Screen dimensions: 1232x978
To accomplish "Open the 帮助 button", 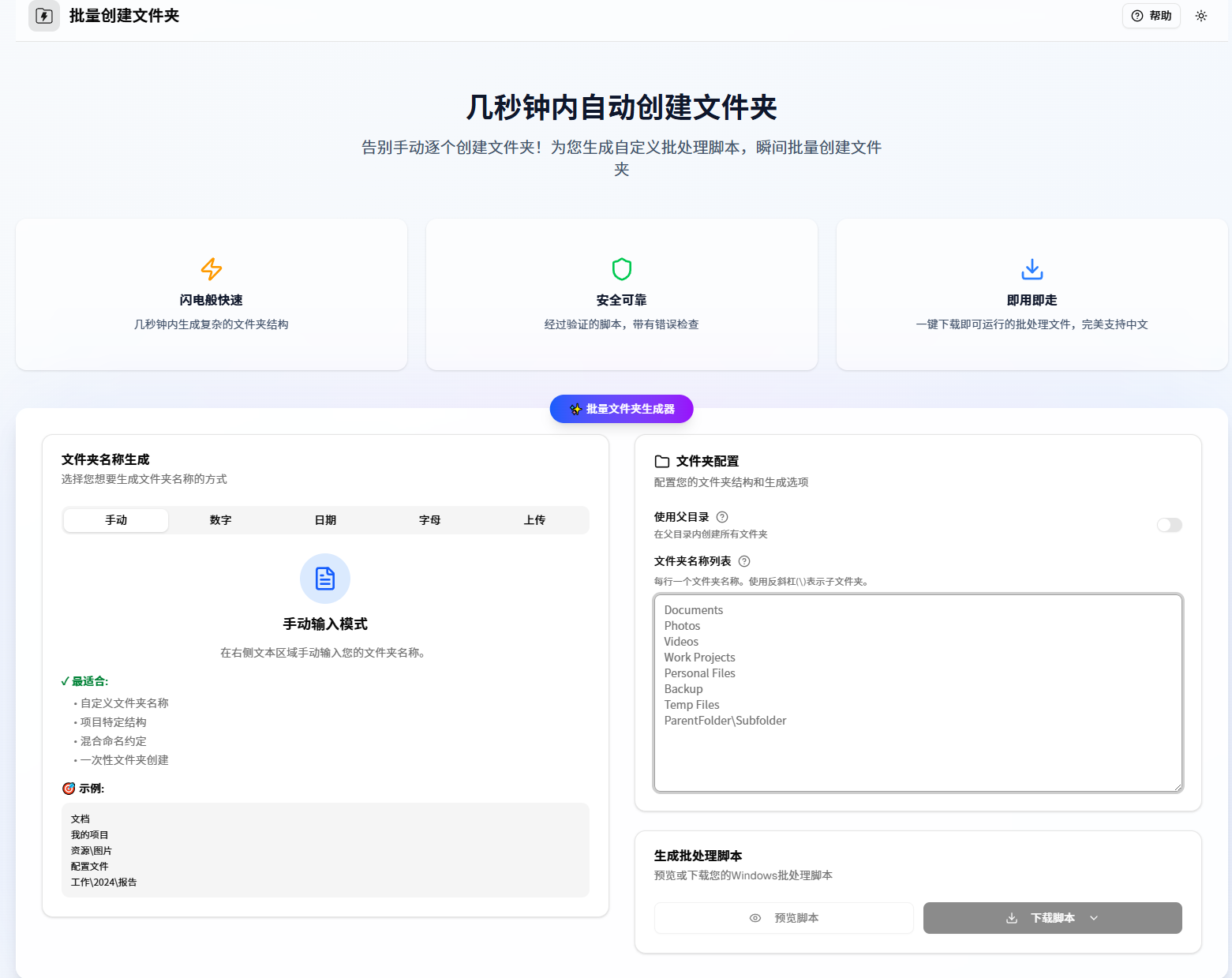I will pos(1151,16).
